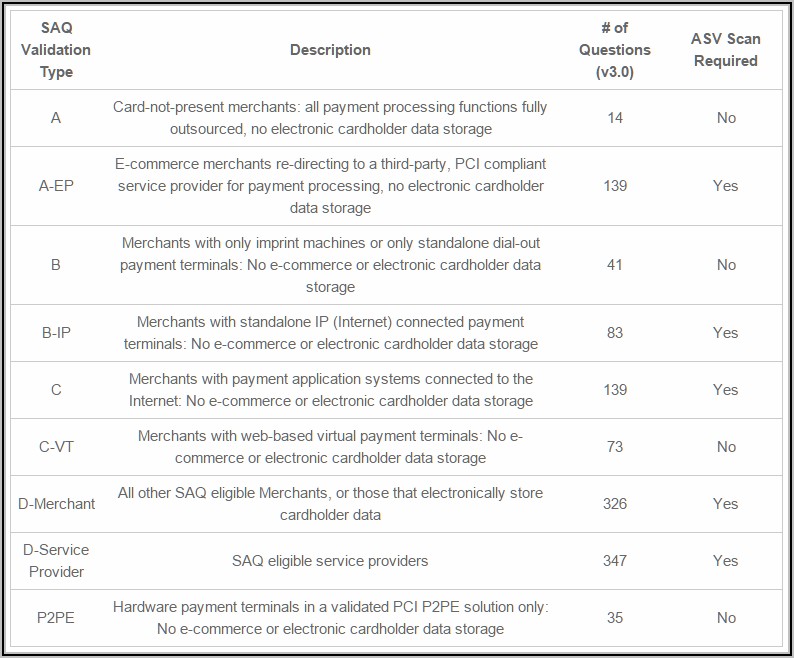Screen dimensions: 794x658
Task: Select the "C-VT" validation type cell
Action: [56, 447]
